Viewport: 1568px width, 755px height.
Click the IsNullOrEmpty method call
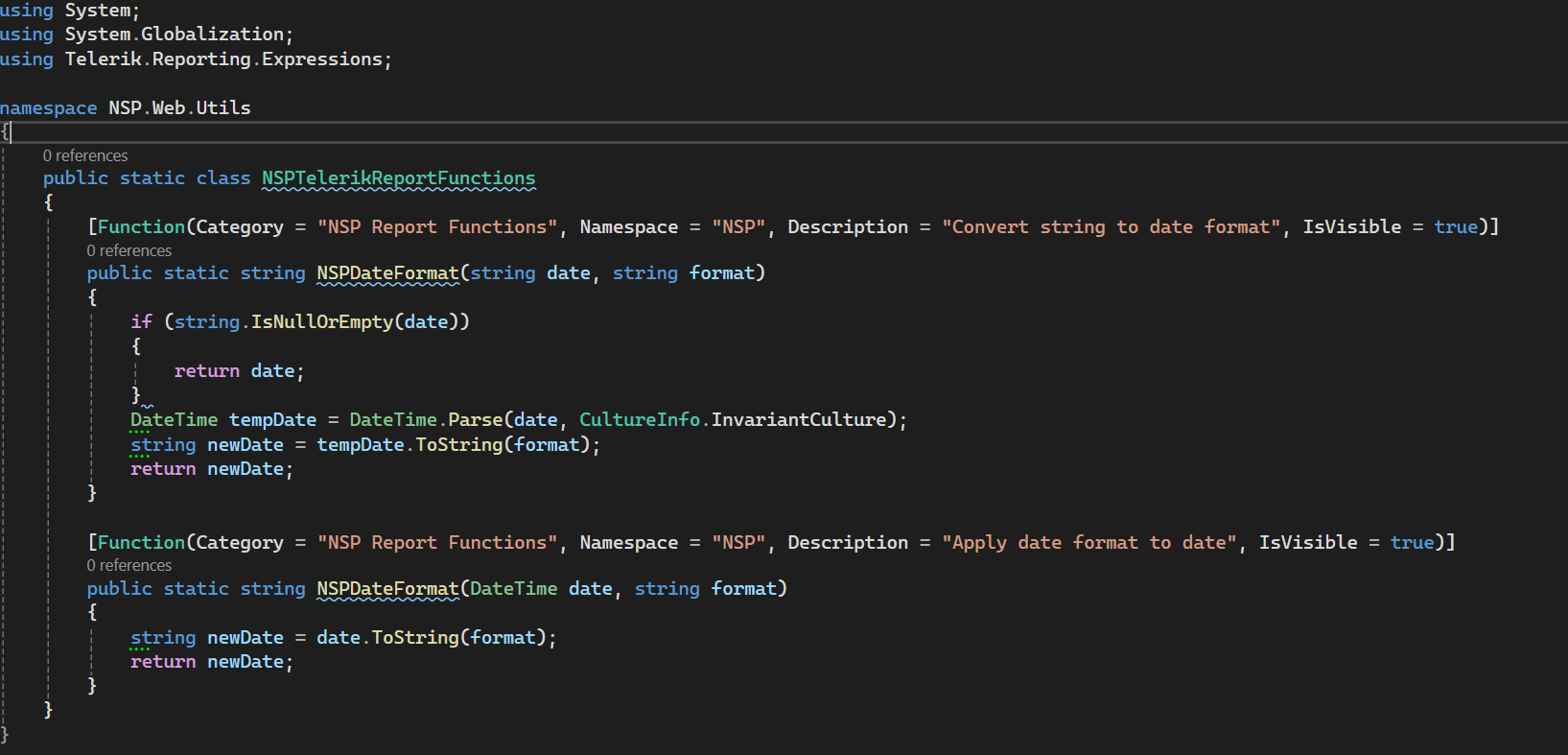click(x=321, y=321)
